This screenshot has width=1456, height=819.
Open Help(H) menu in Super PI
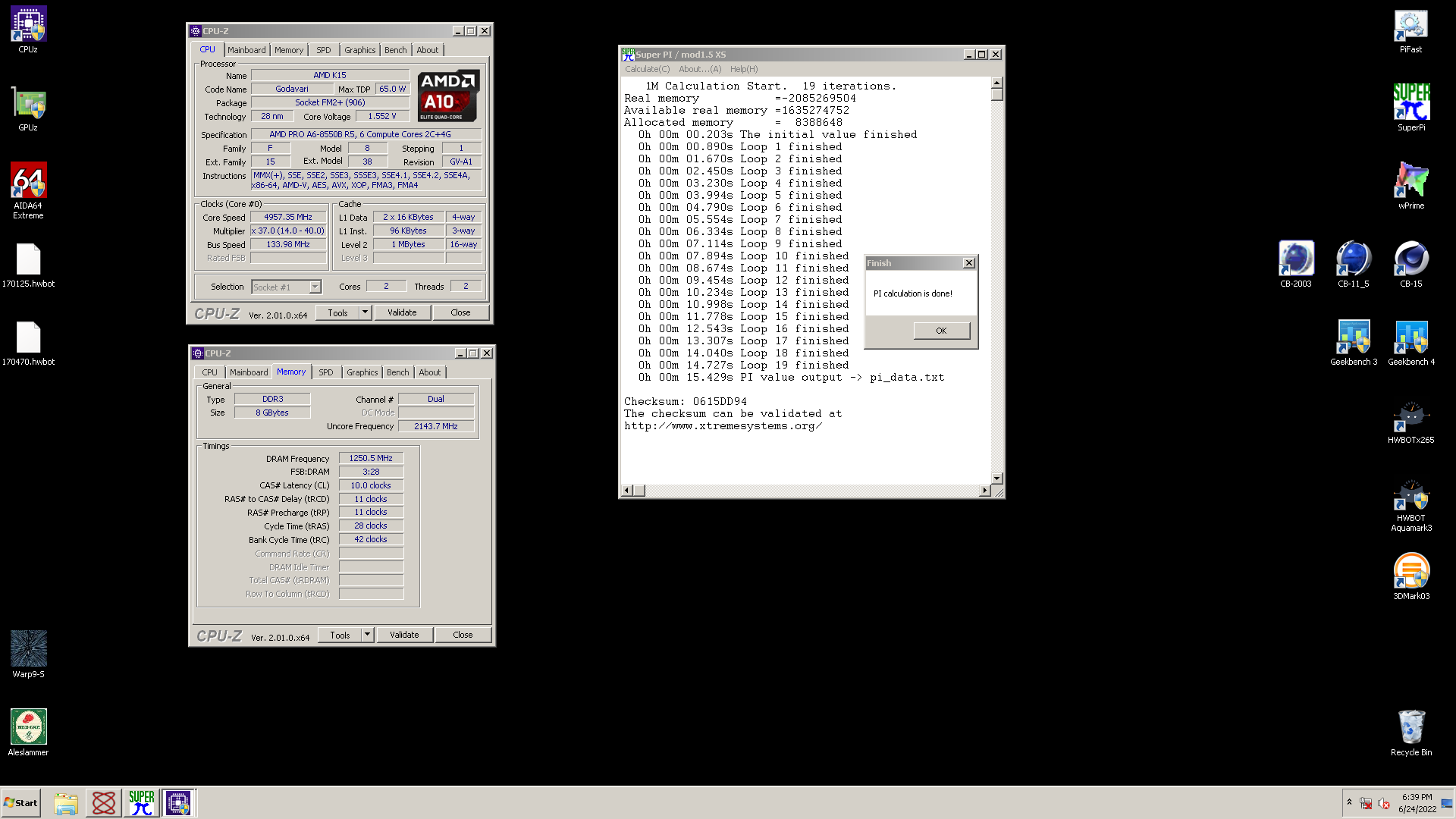pyautogui.click(x=744, y=69)
